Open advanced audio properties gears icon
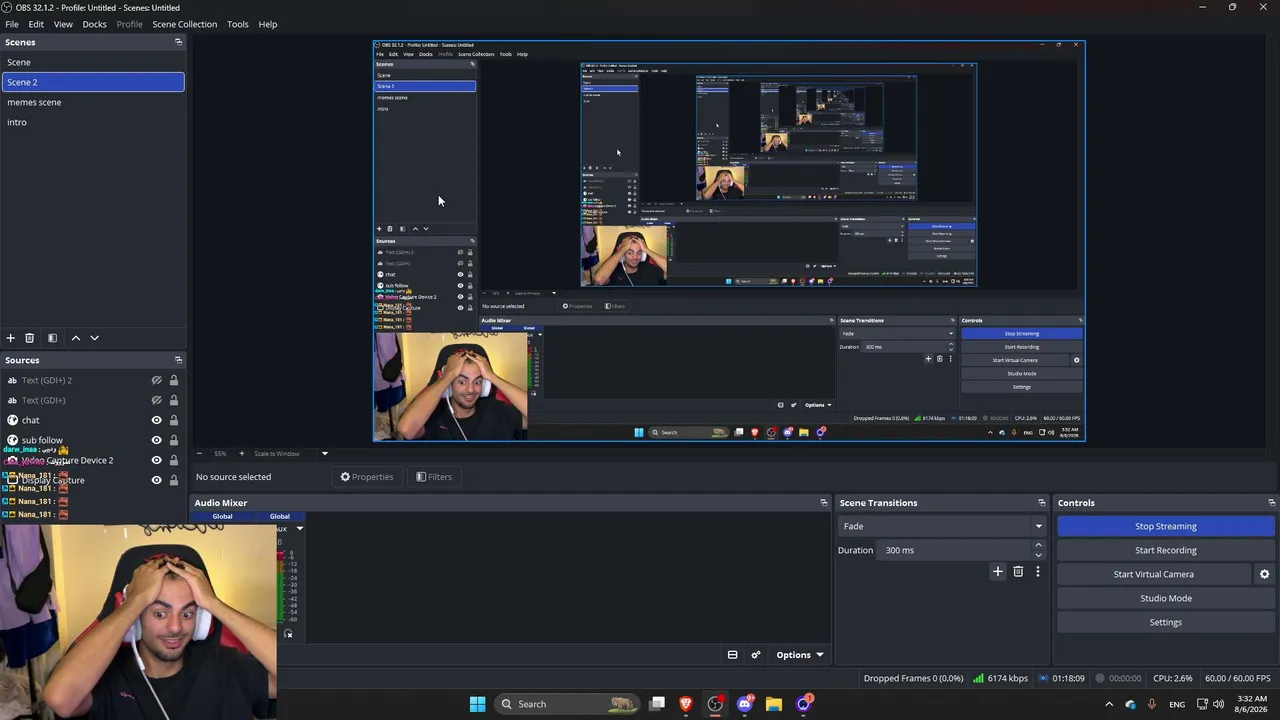Viewport: 1280px width, 720px height. pyautogui.click(x=756, y=655)
